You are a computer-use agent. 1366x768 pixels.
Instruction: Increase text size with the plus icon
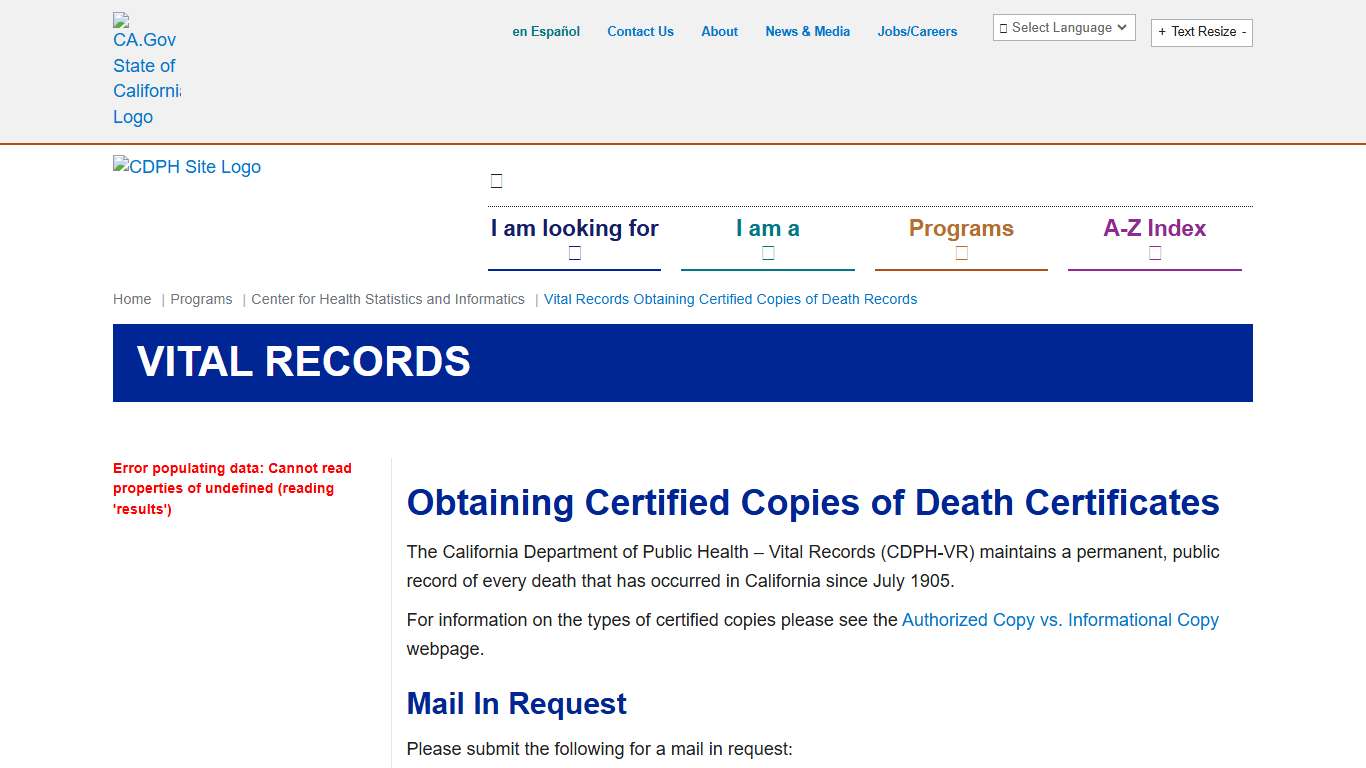click(1164, 32)
